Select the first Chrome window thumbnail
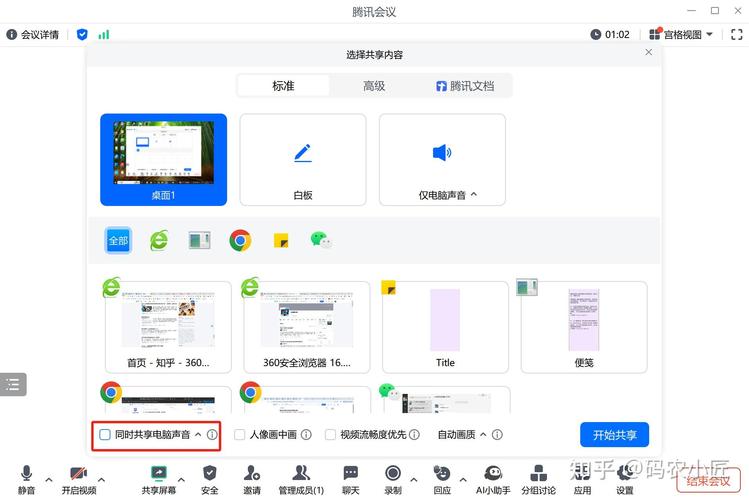 pos(168,399)
